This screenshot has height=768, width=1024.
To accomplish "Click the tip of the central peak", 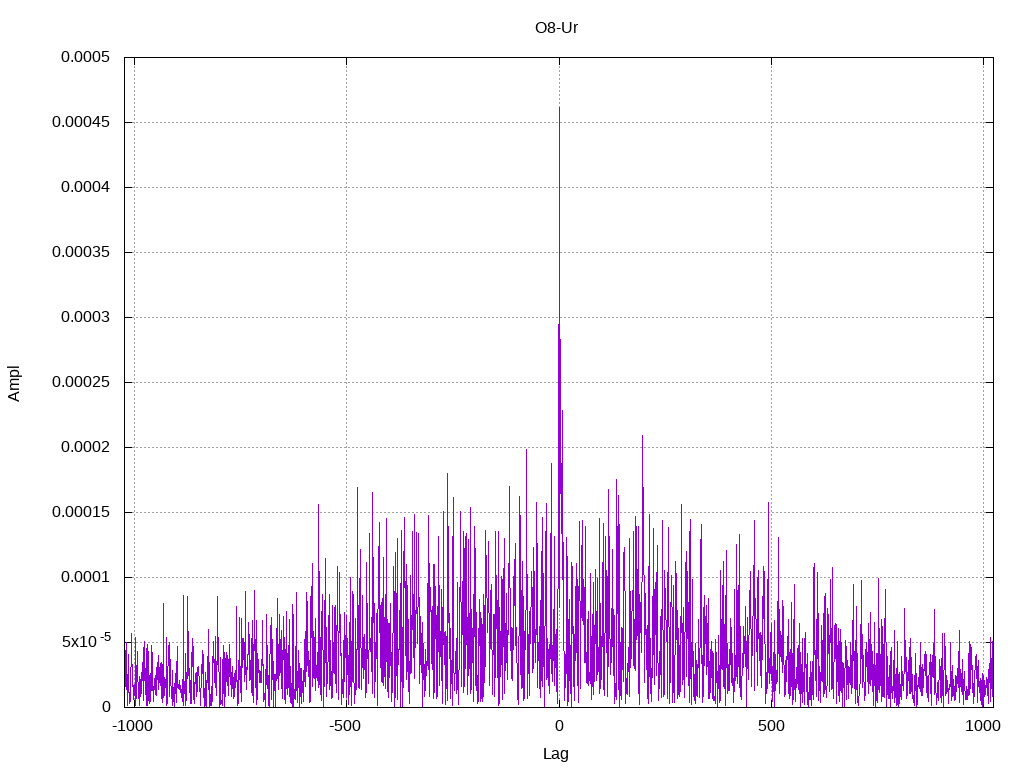I will click(559, 108).
